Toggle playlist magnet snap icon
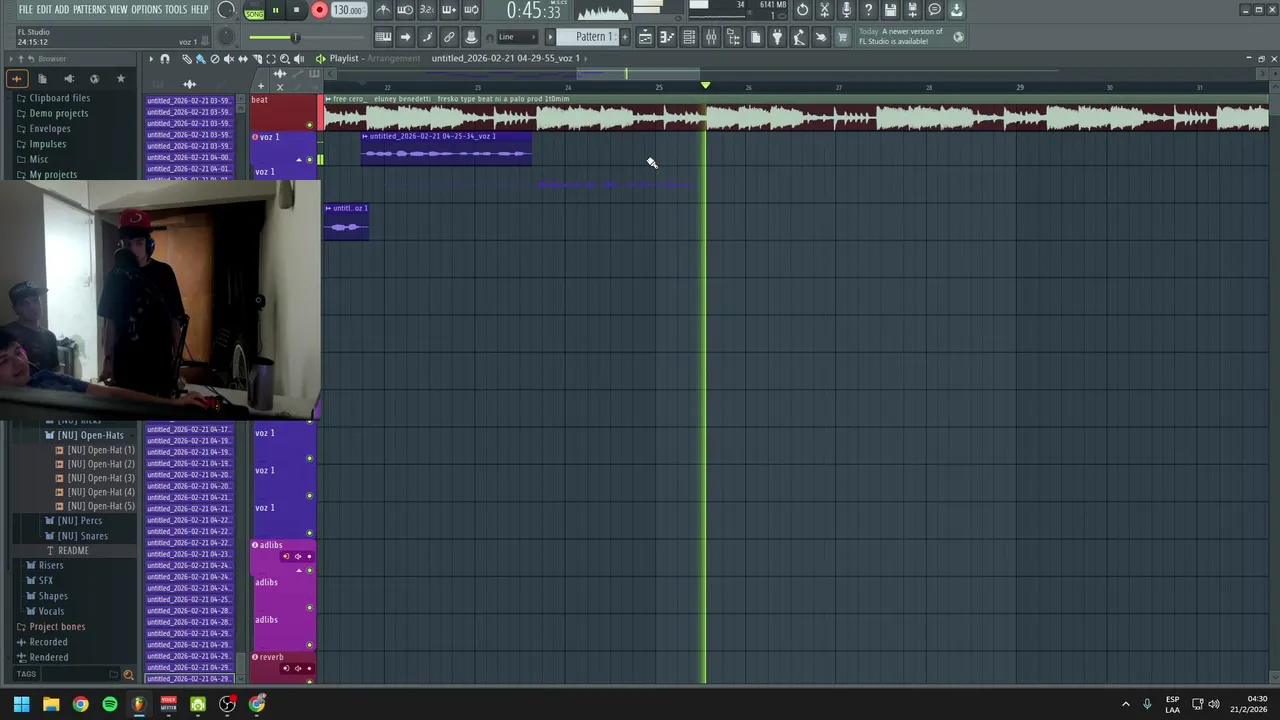1280x720 pixels. (x=165, y=59)
